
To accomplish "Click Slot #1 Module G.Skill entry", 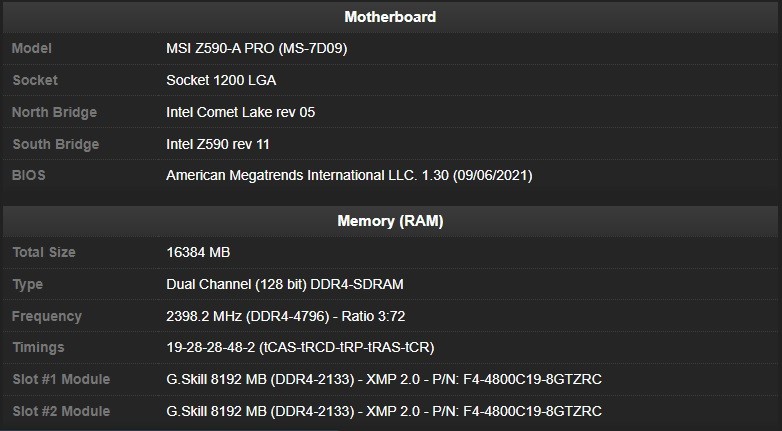I will pos(384,380).
